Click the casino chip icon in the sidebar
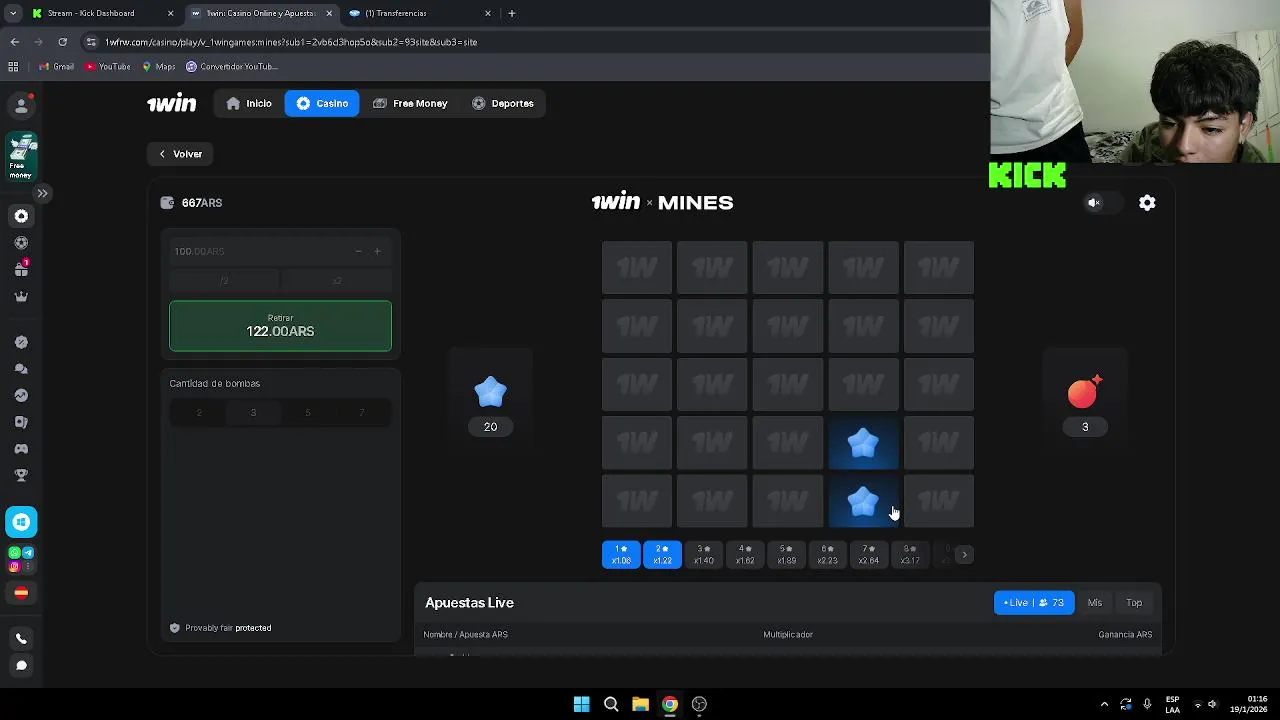The height and width of the screenshot is (720, 1280). 21,216
